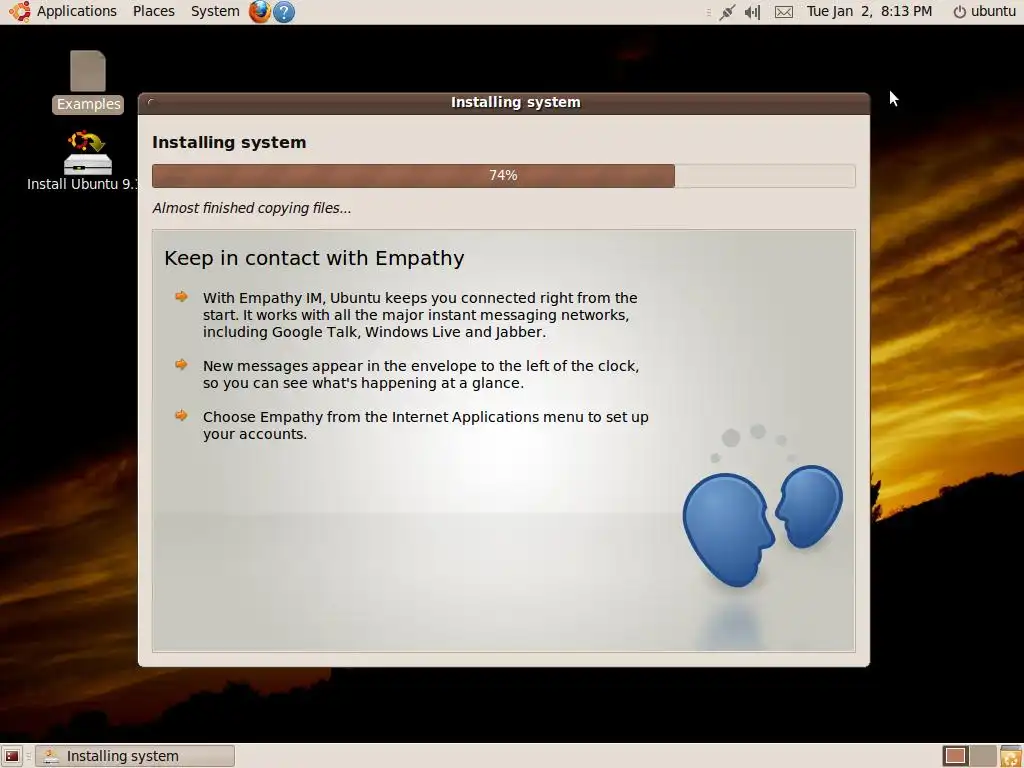Select the Install Ubuntu desktop icon

coord(82,161)
